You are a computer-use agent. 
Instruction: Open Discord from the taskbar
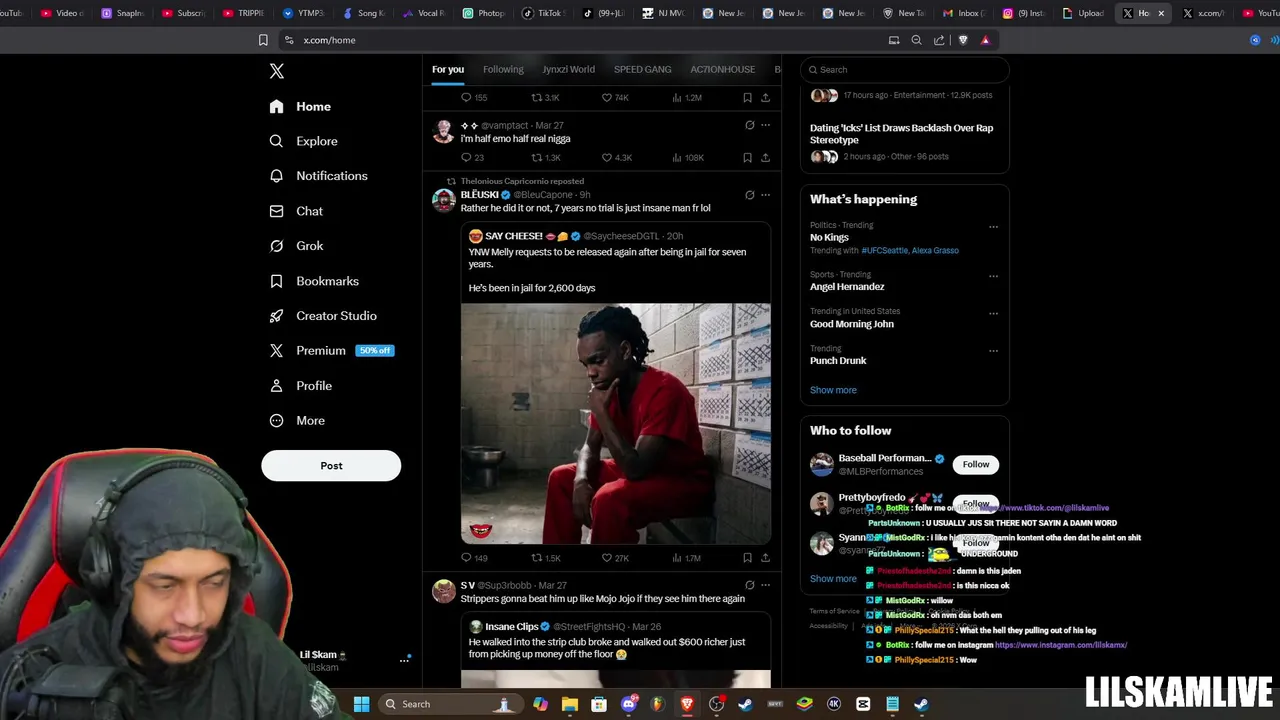629,704
